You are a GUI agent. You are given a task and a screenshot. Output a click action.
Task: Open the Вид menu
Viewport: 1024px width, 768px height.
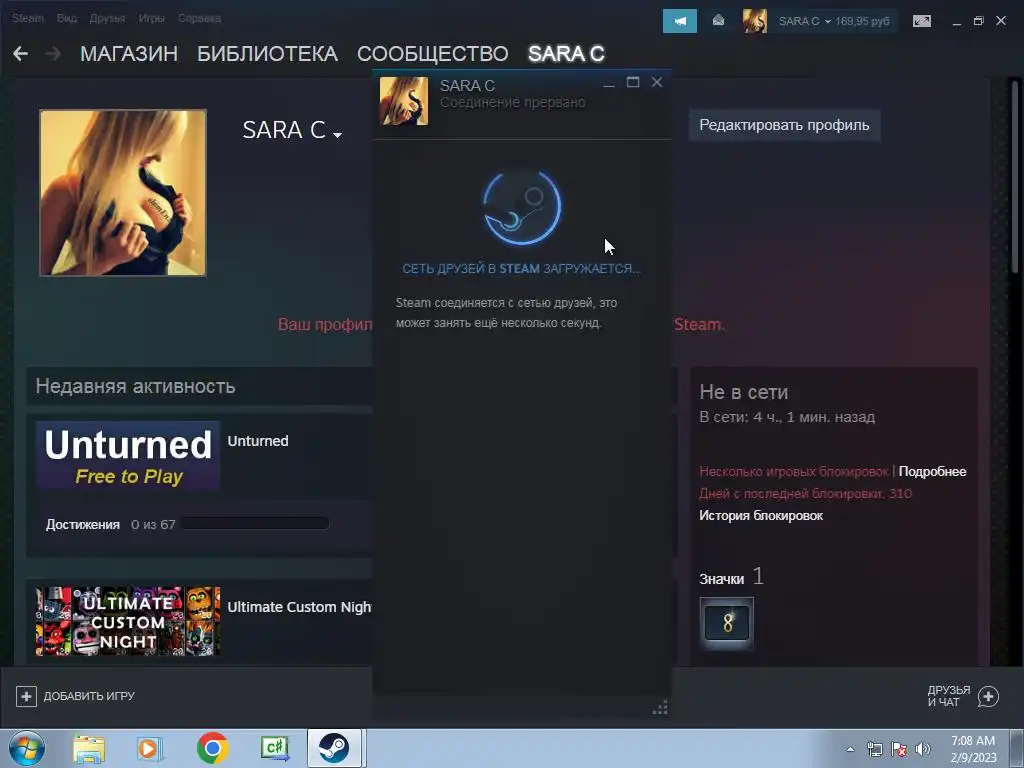click(67, 18)
